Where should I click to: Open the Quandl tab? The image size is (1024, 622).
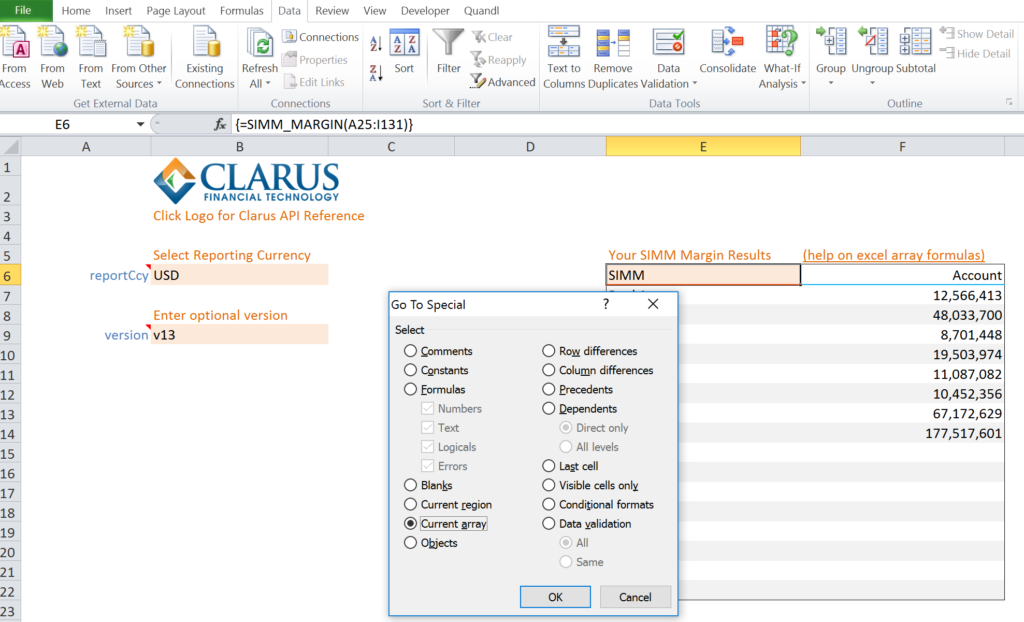[481, 10]
